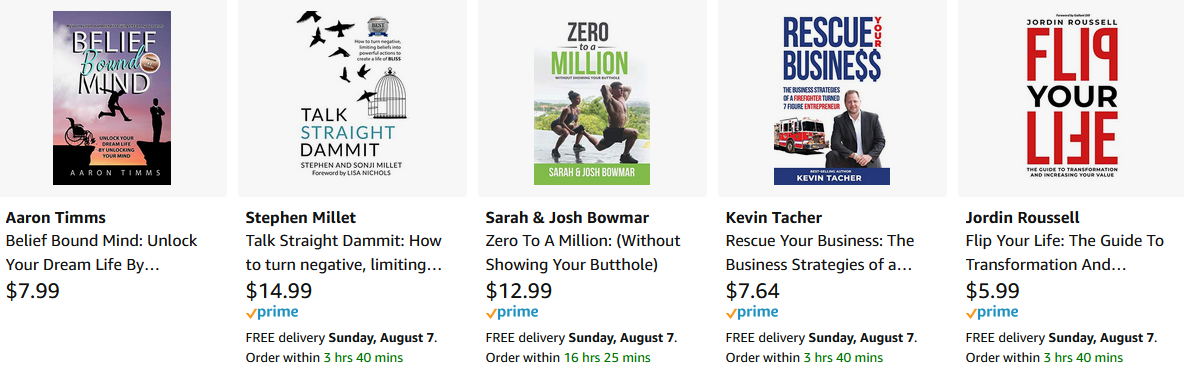Open the Belief Bound Mind title link
1184x376 pixels.
click(102, 253)
